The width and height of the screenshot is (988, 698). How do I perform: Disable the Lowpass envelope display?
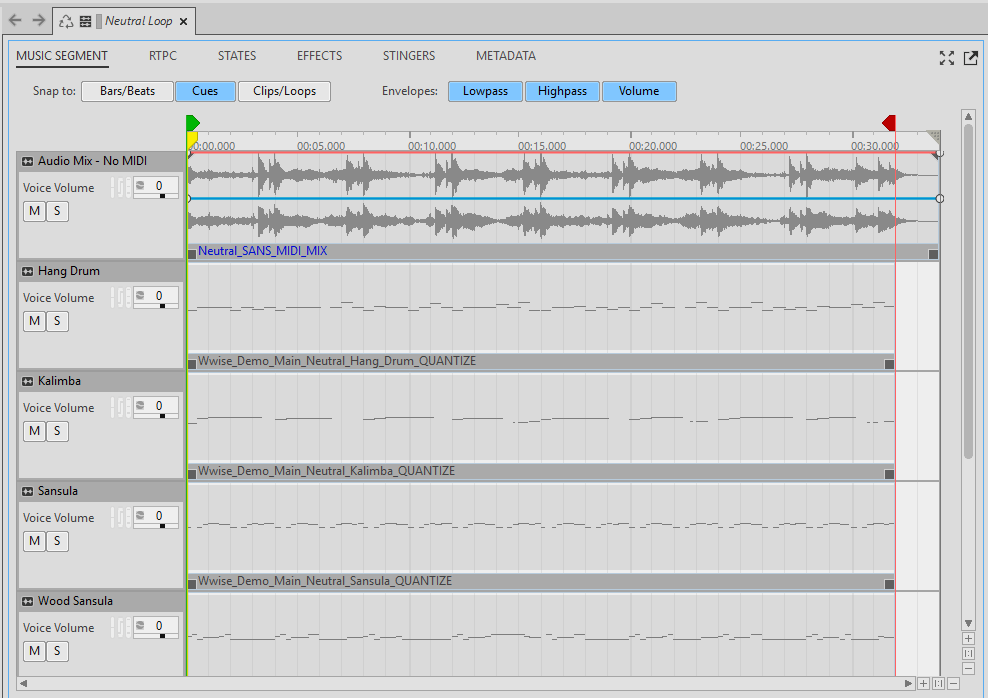(485, 91)
